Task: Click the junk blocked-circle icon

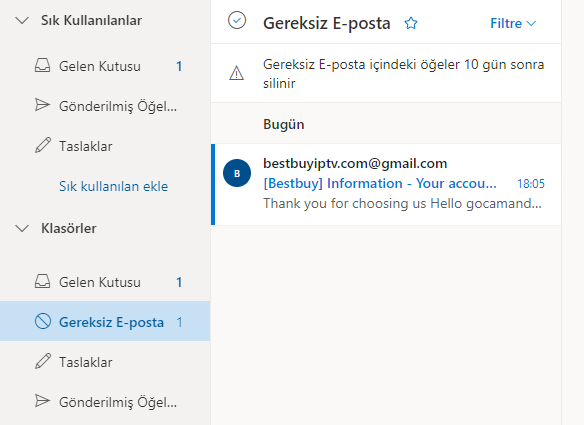Action: click(43, 321)
